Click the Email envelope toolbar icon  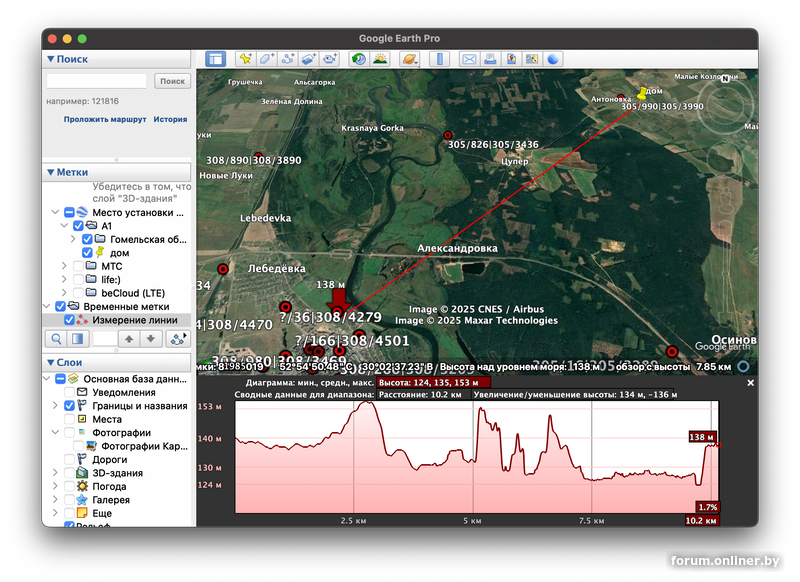click(x=469, y=59)
